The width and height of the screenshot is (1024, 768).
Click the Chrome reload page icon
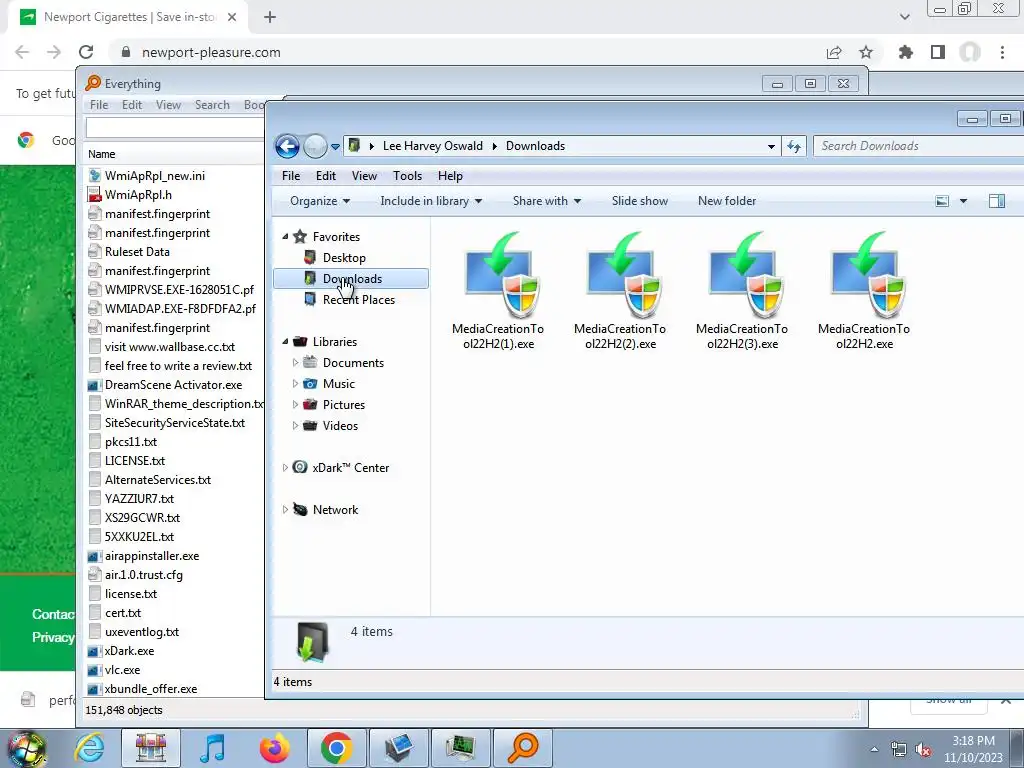(86, 52)
